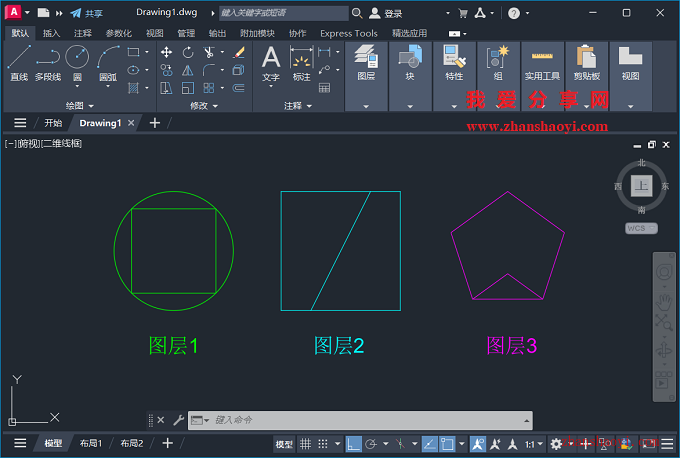Click the Dimension (标注) tool
The height and width of the screenshot is (458, 680).
click(x=301, y=63)
